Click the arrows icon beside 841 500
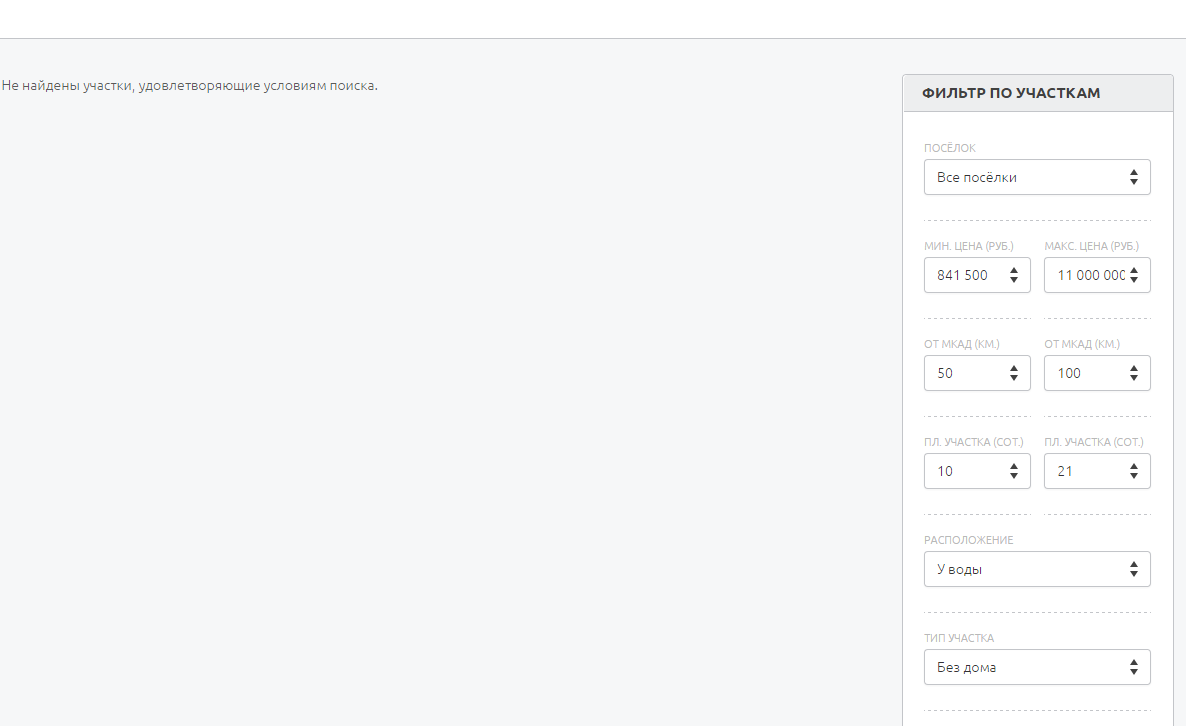 click(1014, 275)
